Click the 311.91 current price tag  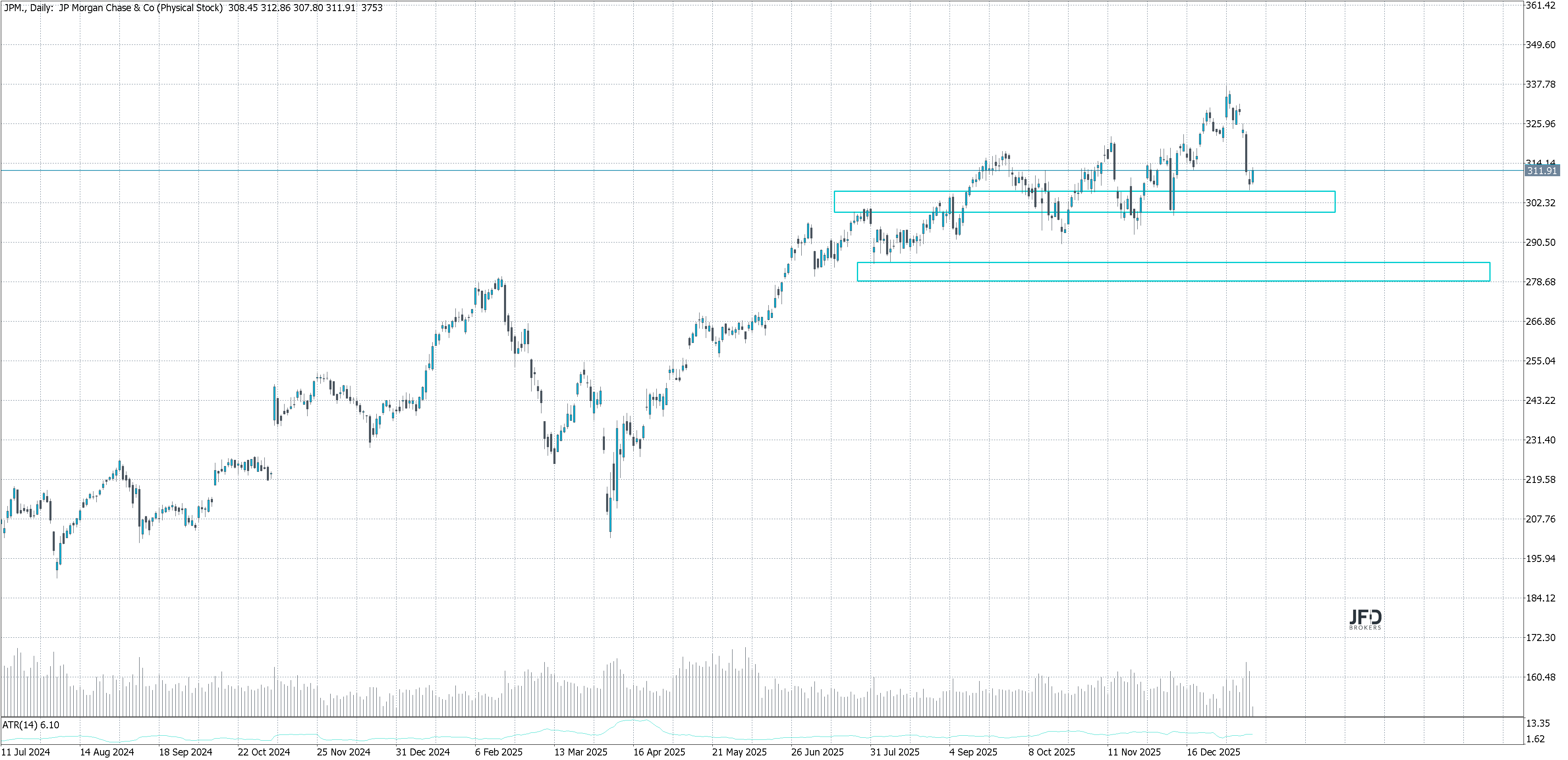tap(1541, 171)
